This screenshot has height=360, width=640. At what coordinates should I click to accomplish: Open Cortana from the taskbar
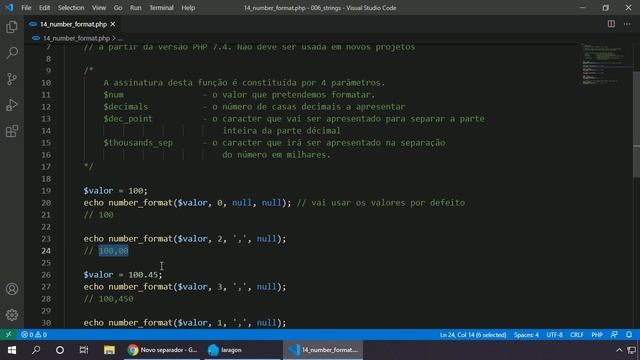(60, 350)
